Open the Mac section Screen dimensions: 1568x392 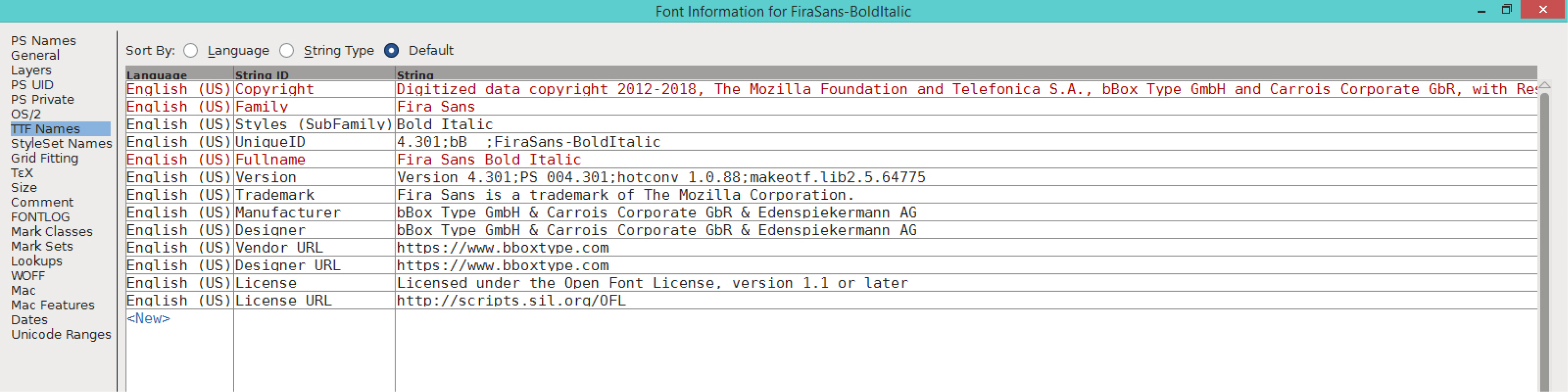point(23,290)
